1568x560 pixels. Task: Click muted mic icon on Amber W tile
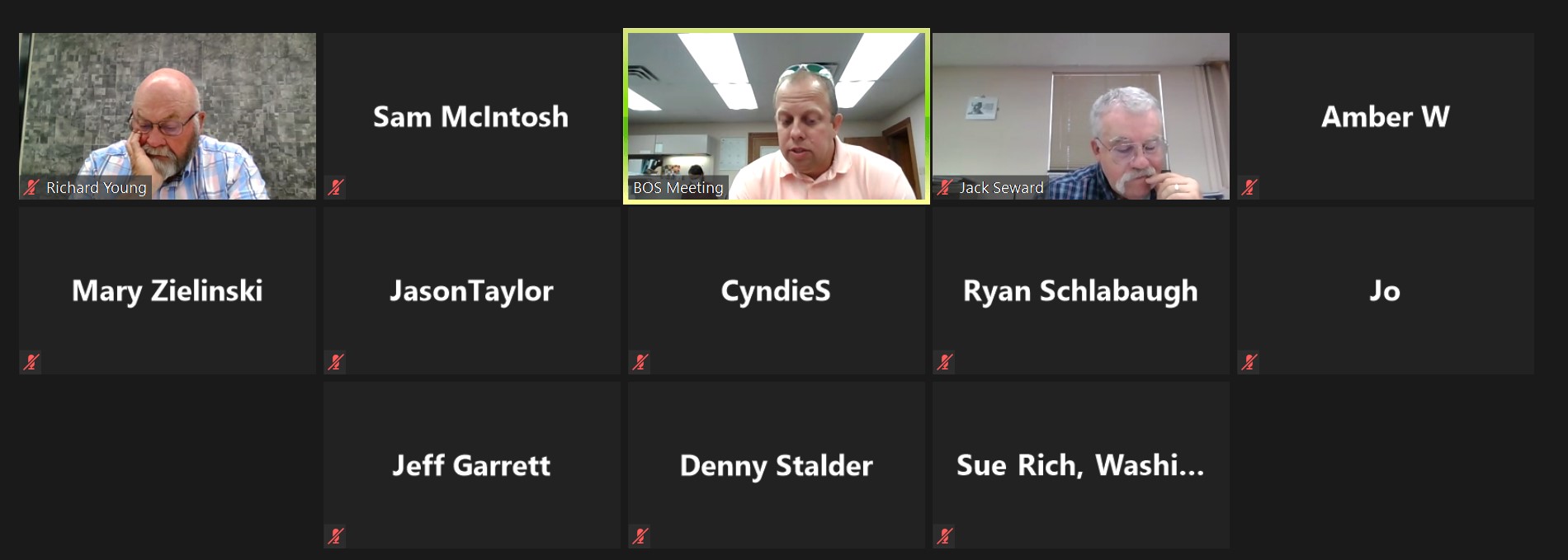[x=1249, y=187]
